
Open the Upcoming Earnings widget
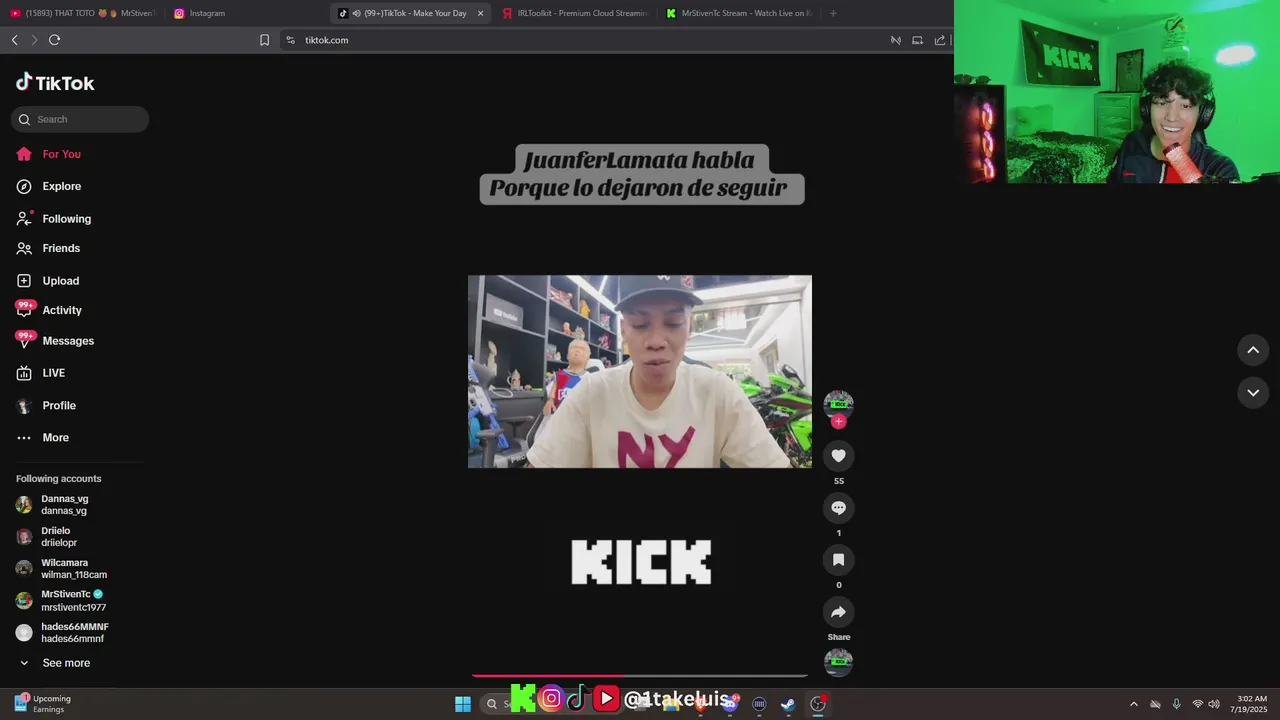coord(42,704)
